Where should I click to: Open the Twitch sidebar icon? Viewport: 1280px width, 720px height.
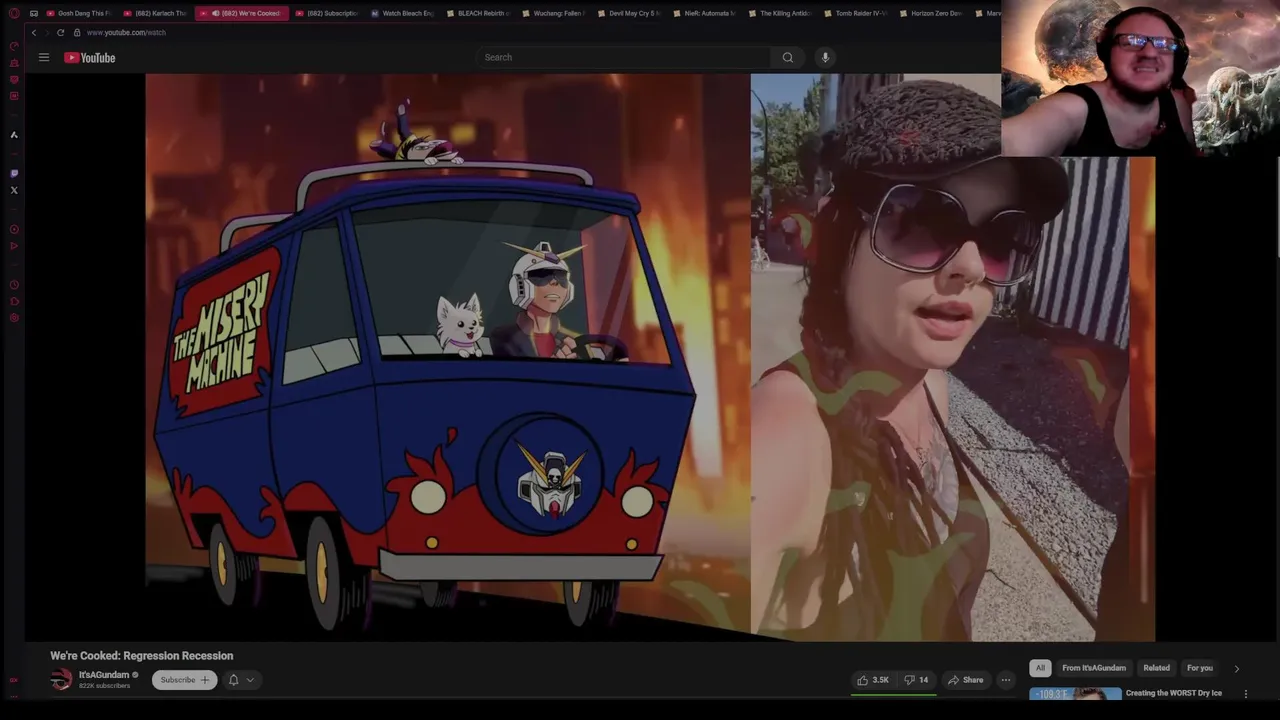[x=14, y=173]
